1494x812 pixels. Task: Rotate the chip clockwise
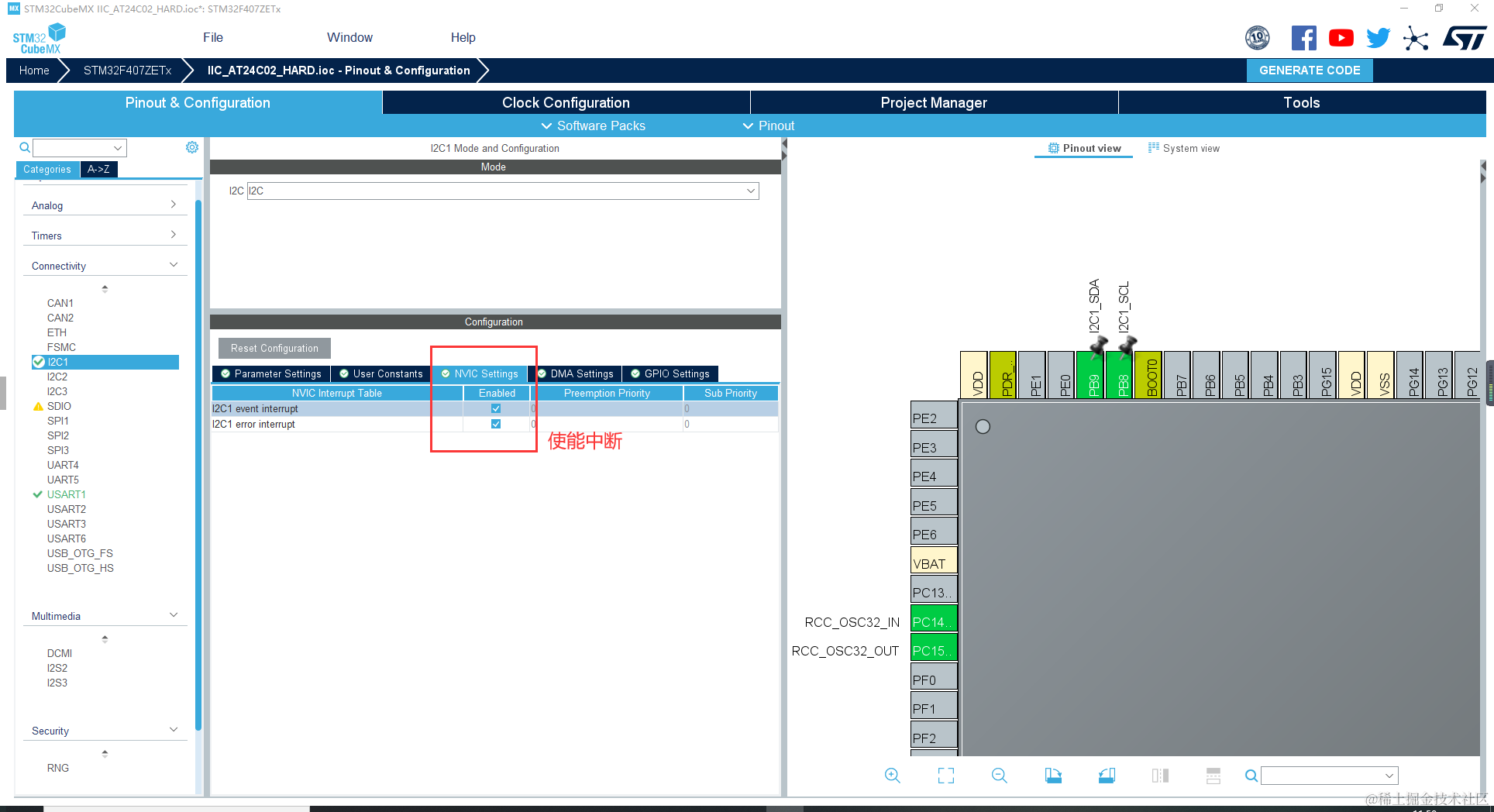pyautogui.click(x=1053, y=776)
